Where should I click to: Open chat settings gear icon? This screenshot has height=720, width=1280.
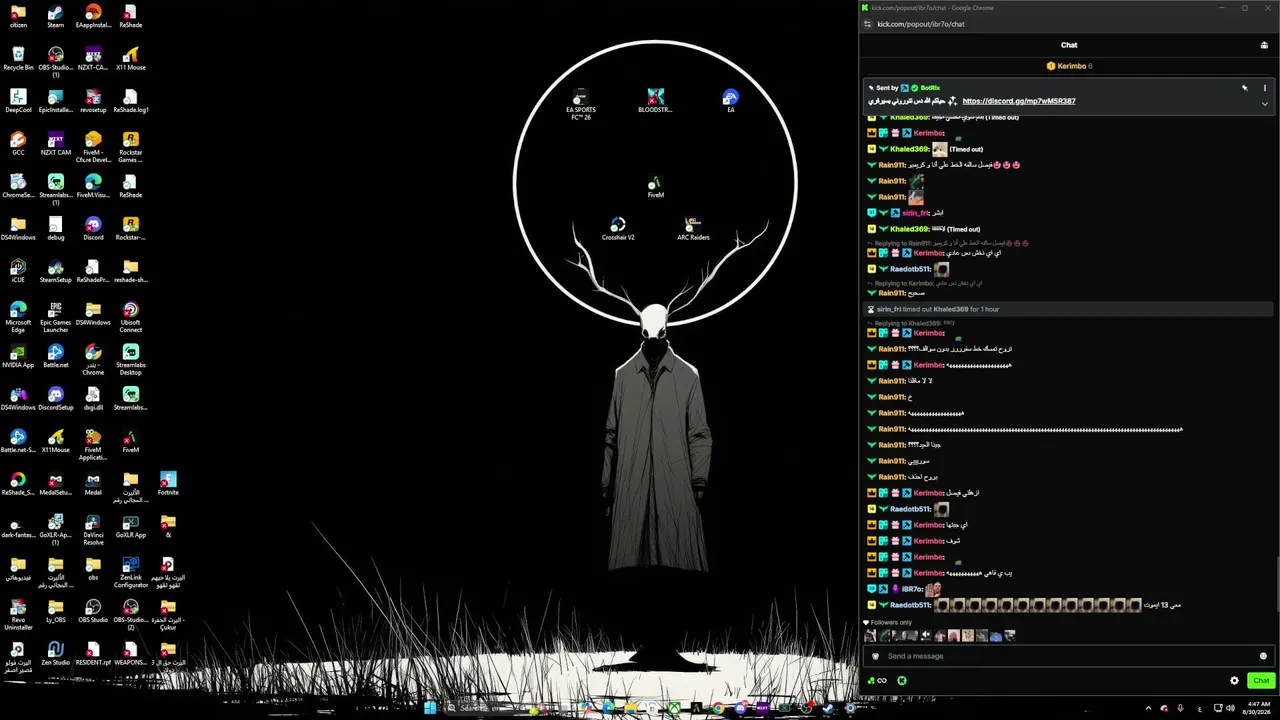tap(1234, 680)
